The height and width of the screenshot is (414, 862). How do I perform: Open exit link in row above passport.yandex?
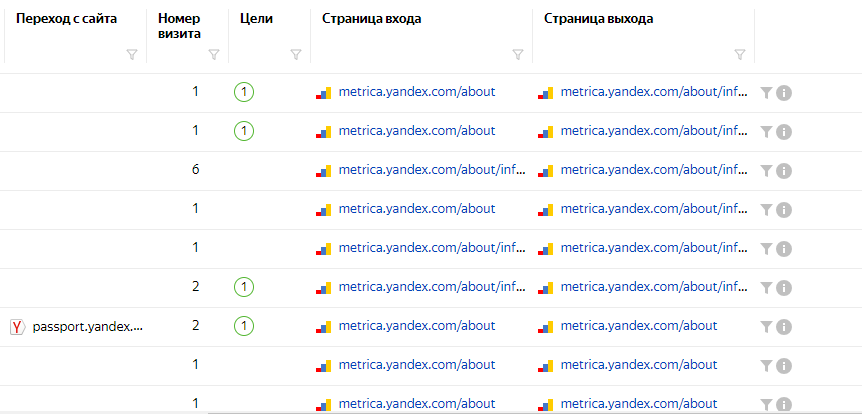(x=654, y=286)
